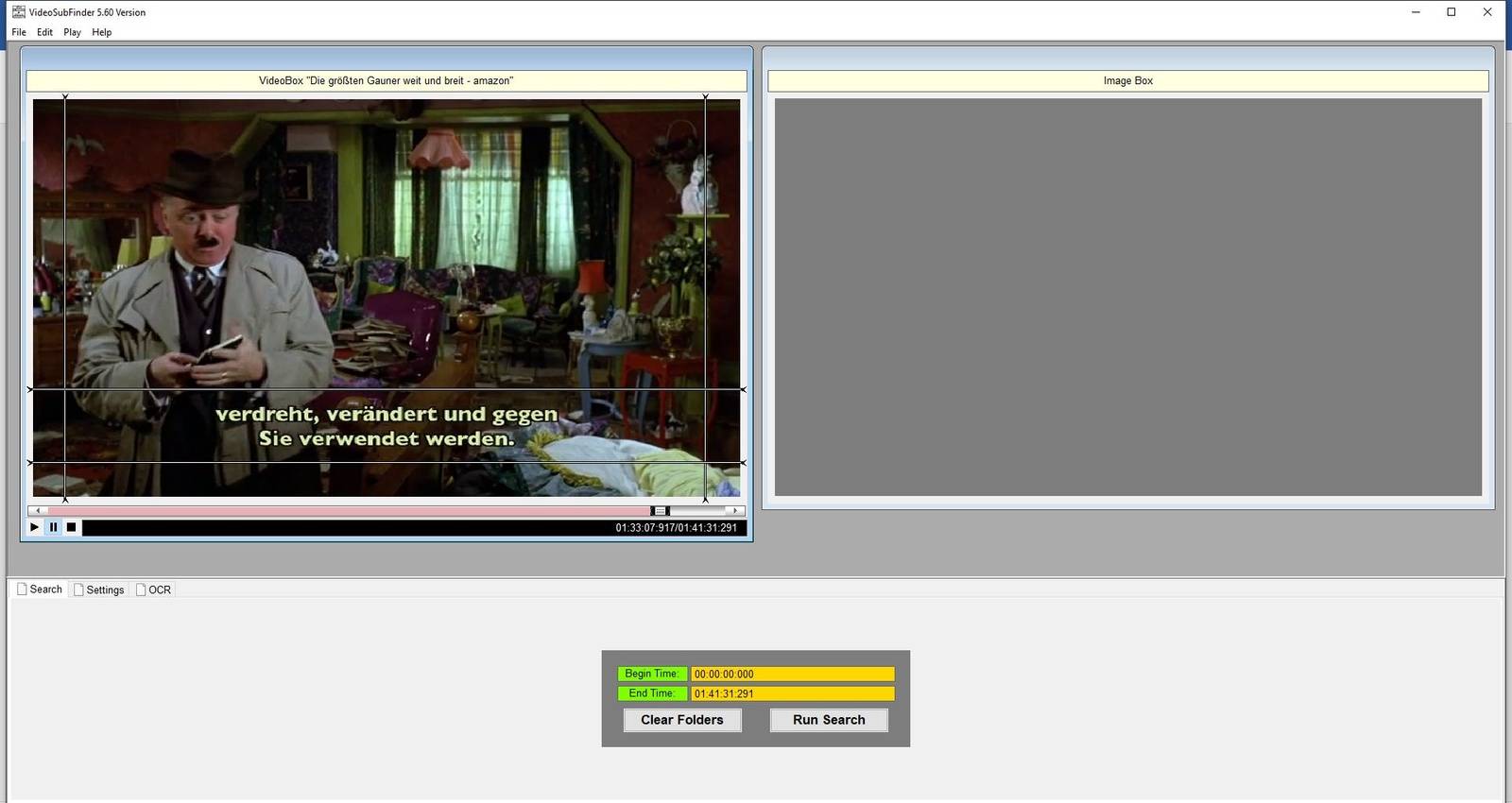Viewport: 1512px width, 803px height.
Task: Click the VideoSubFinder app icon in title bar
Action: pyautogui.click(x=18, y=12)
